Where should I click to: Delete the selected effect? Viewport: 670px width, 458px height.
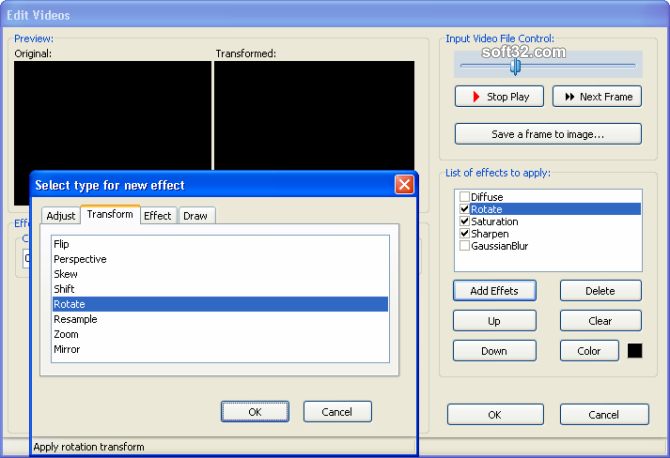(x=600, y=291)
